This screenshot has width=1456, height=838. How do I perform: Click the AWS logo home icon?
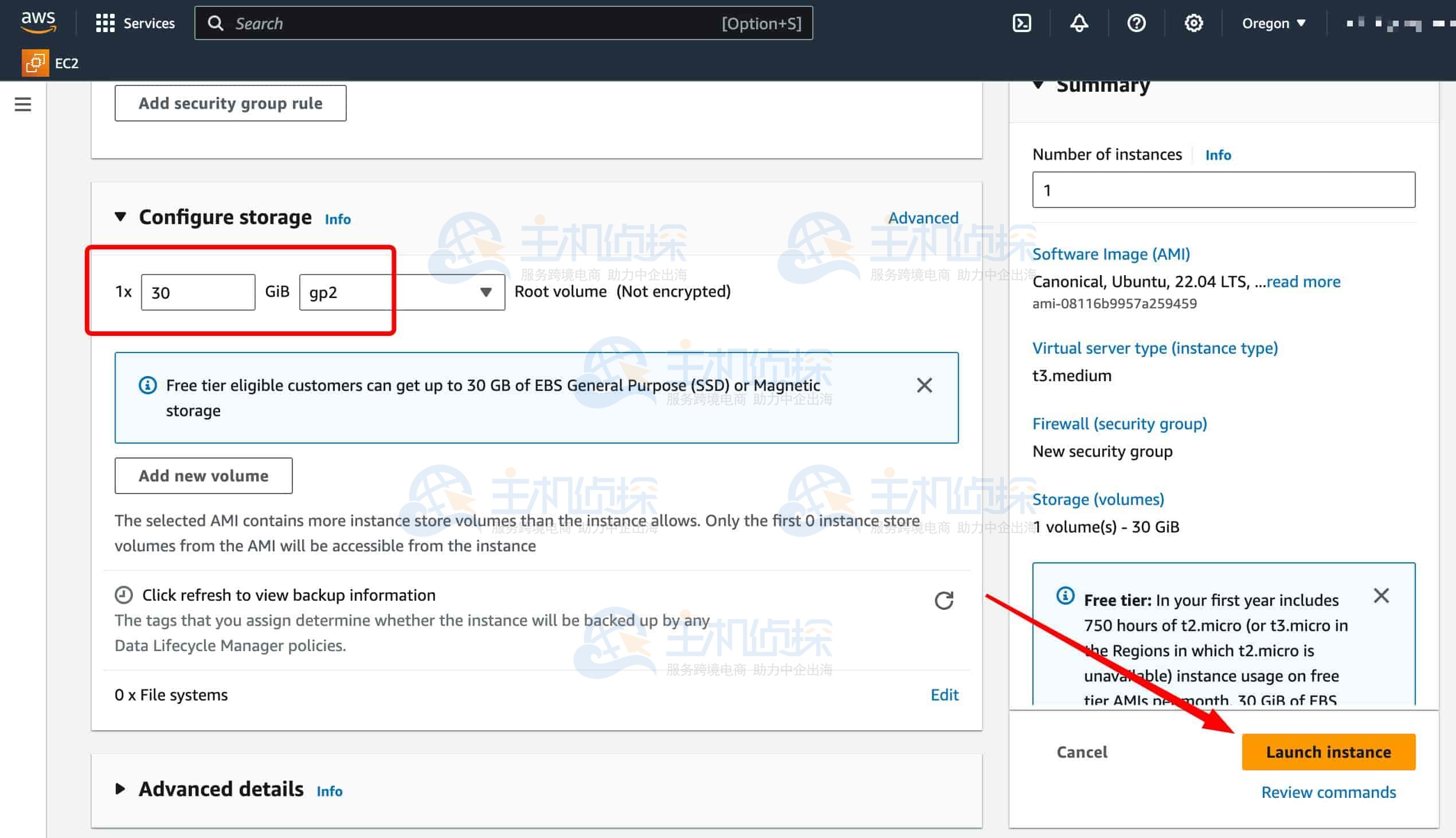(x=38, y=22)
